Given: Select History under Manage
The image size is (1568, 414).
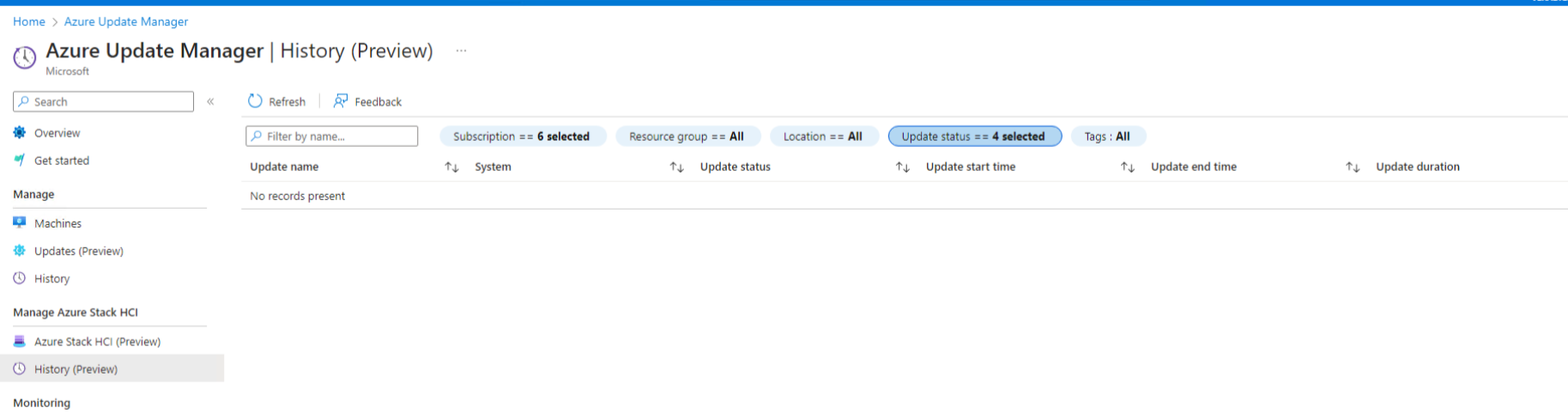Looking at the screenshot, I should [52, 278].
